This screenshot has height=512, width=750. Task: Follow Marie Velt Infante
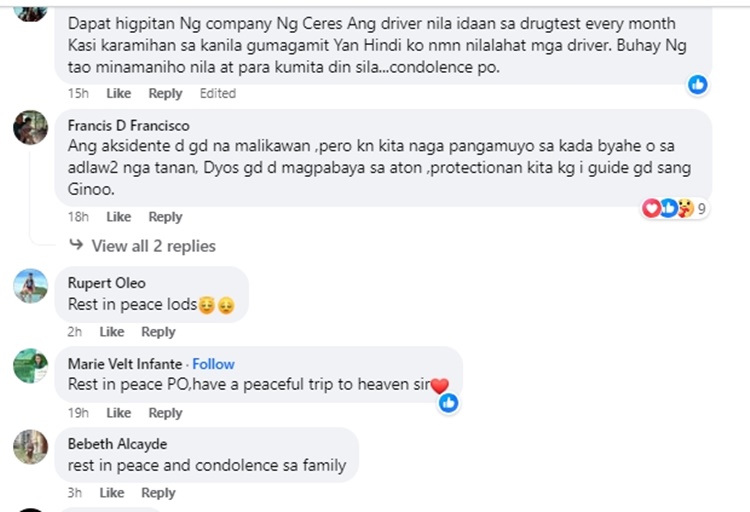pyautogui.click(x=213, y=364)
